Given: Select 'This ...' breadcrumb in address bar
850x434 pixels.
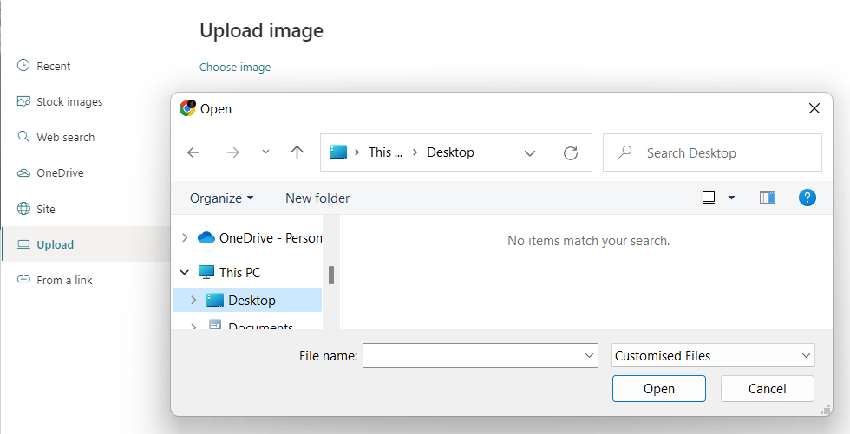Looking at the screenshot, I should 385,152.
